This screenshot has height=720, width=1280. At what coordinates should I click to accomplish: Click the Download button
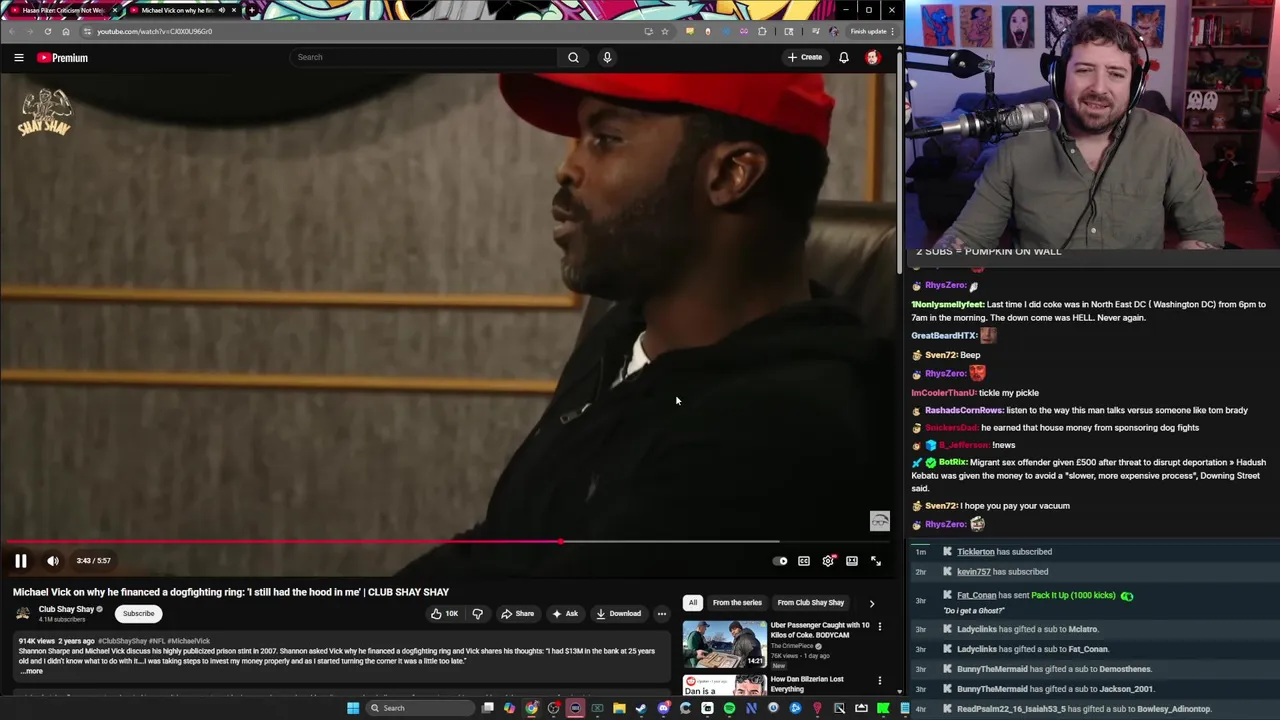click(x=618, y=614)
